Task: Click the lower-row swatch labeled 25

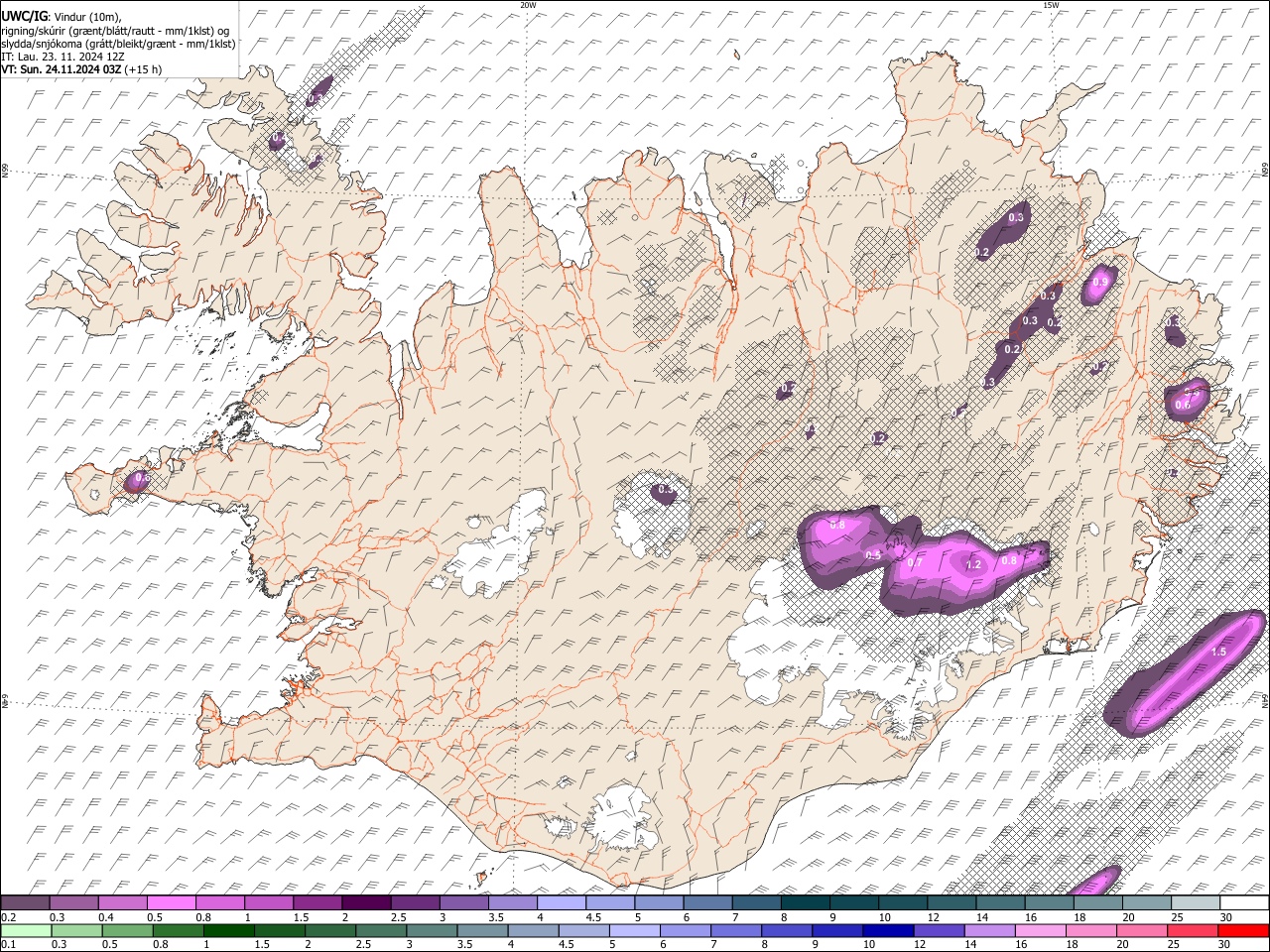Action: pos(1193,930)
